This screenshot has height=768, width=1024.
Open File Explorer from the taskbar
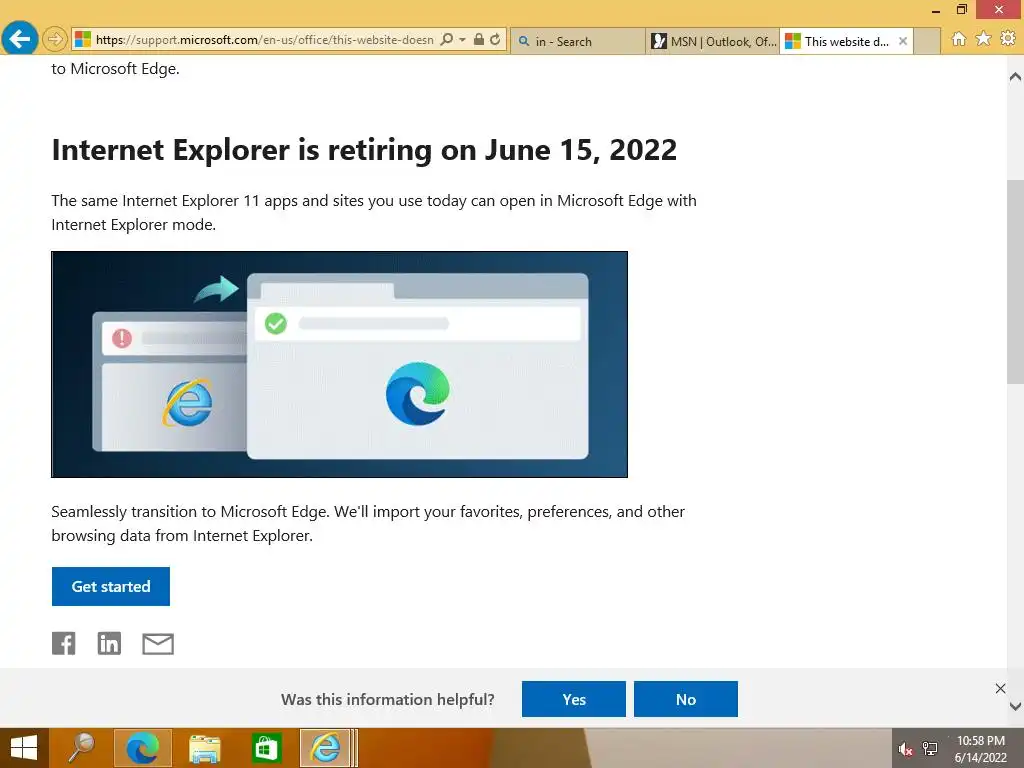(x=204, y=748)
